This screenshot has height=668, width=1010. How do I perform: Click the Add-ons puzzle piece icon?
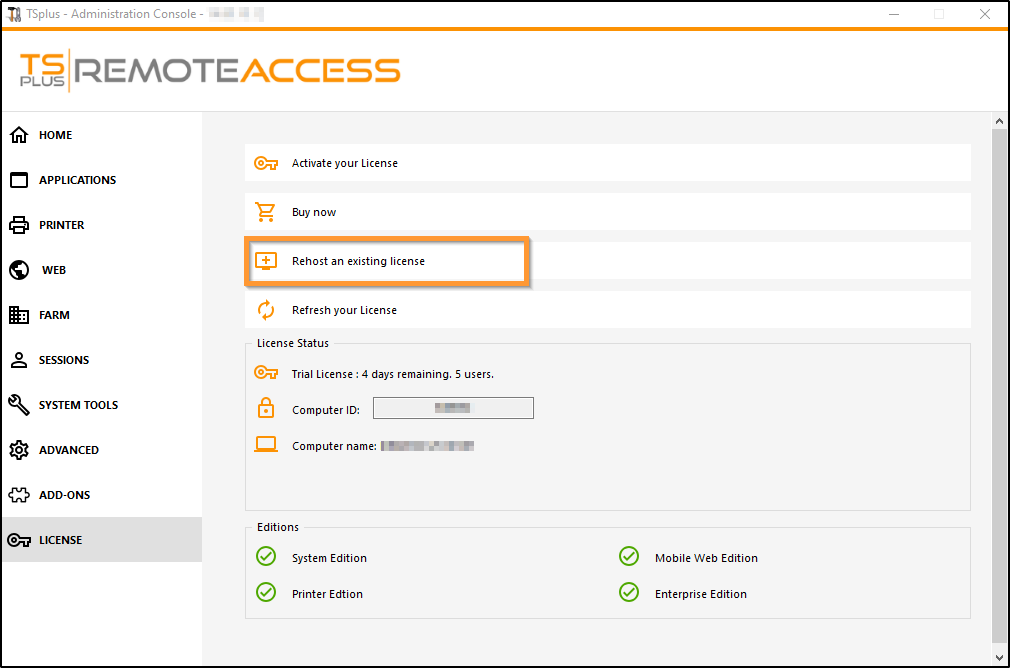point(19,495)
